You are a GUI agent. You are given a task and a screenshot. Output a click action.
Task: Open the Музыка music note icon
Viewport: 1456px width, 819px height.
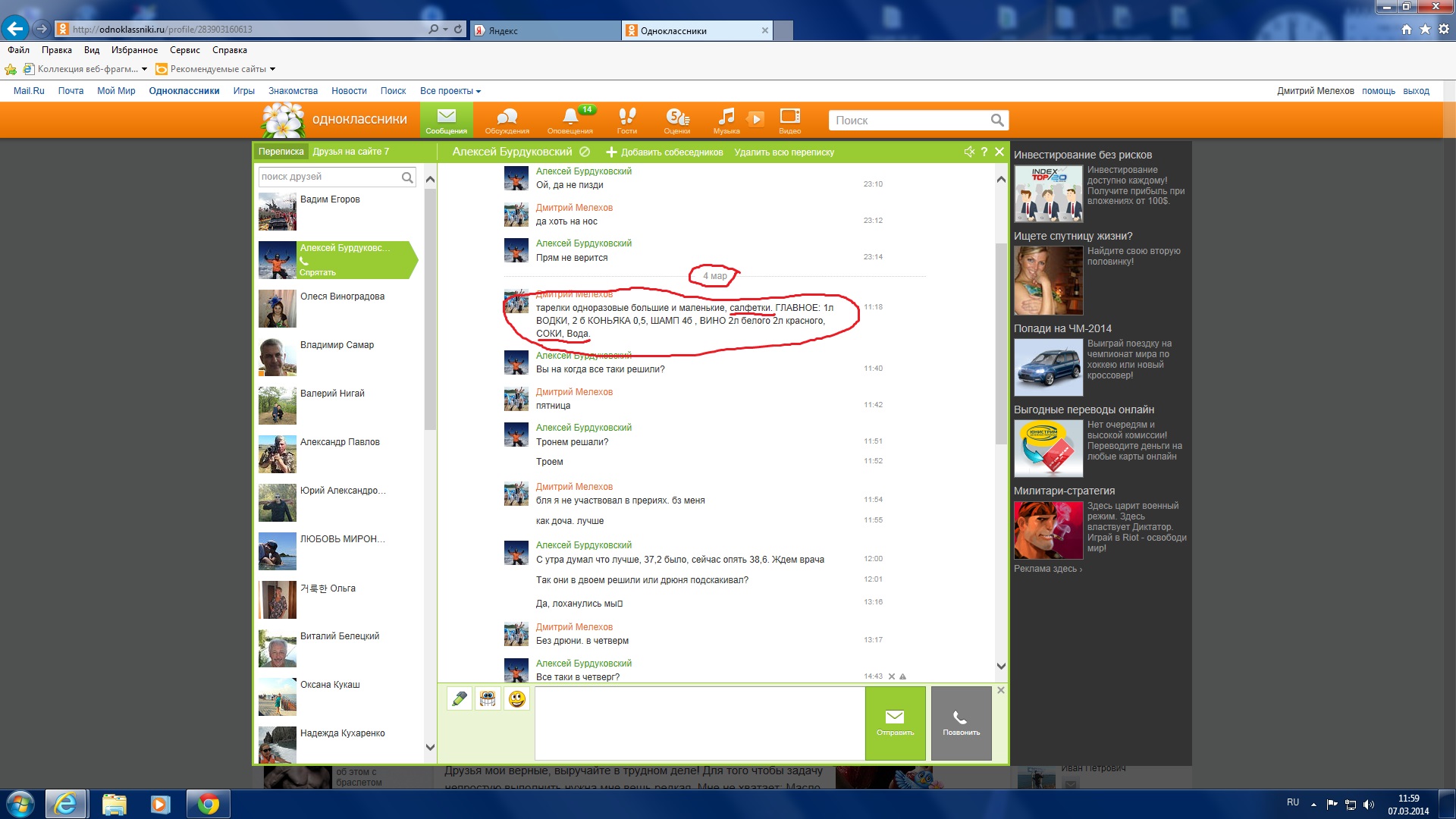click(726, 120)
